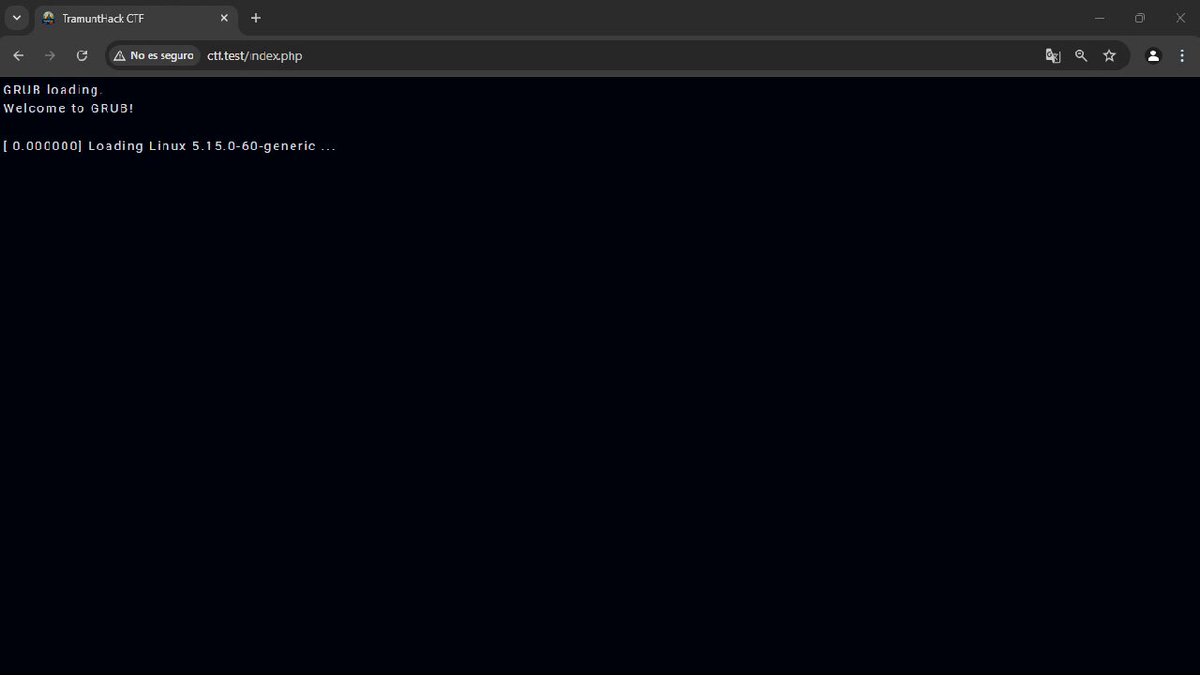Open the translate page icon
Image resolution: width=1200 pixels, height=675 pixels.
[x=1052, y=56]
